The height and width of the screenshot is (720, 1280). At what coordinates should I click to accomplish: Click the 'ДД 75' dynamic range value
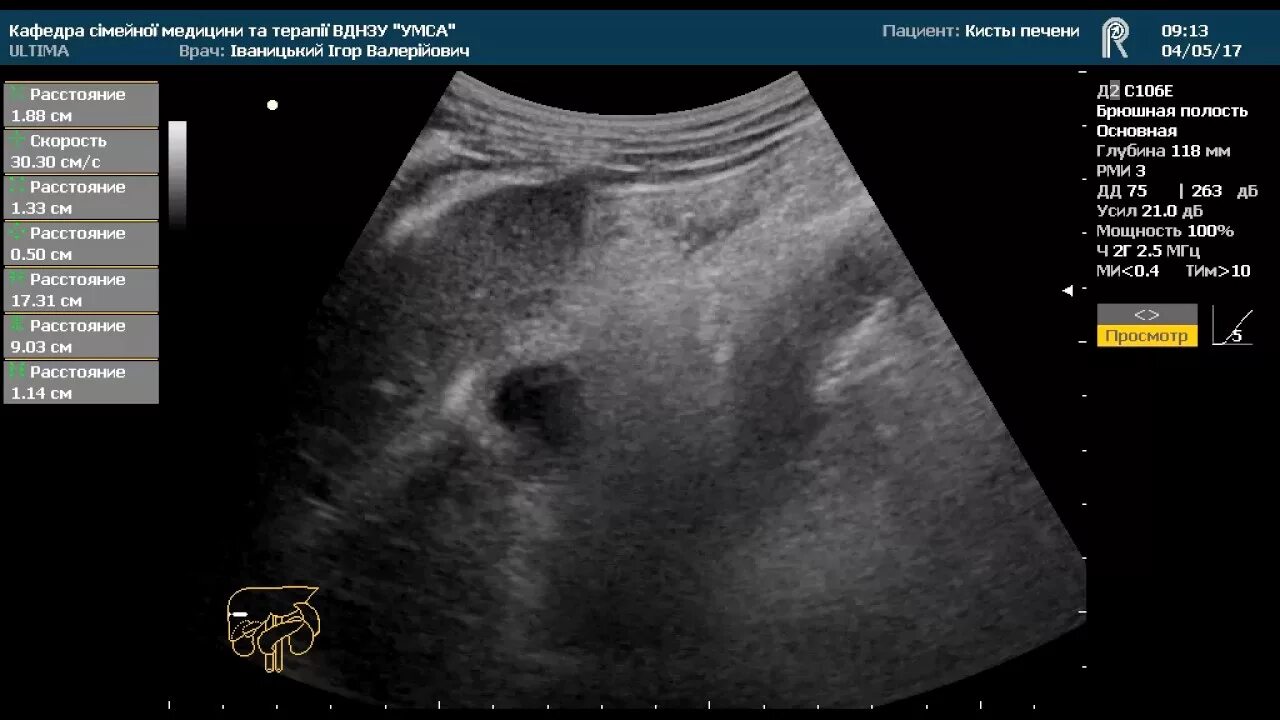(1121, 191)
